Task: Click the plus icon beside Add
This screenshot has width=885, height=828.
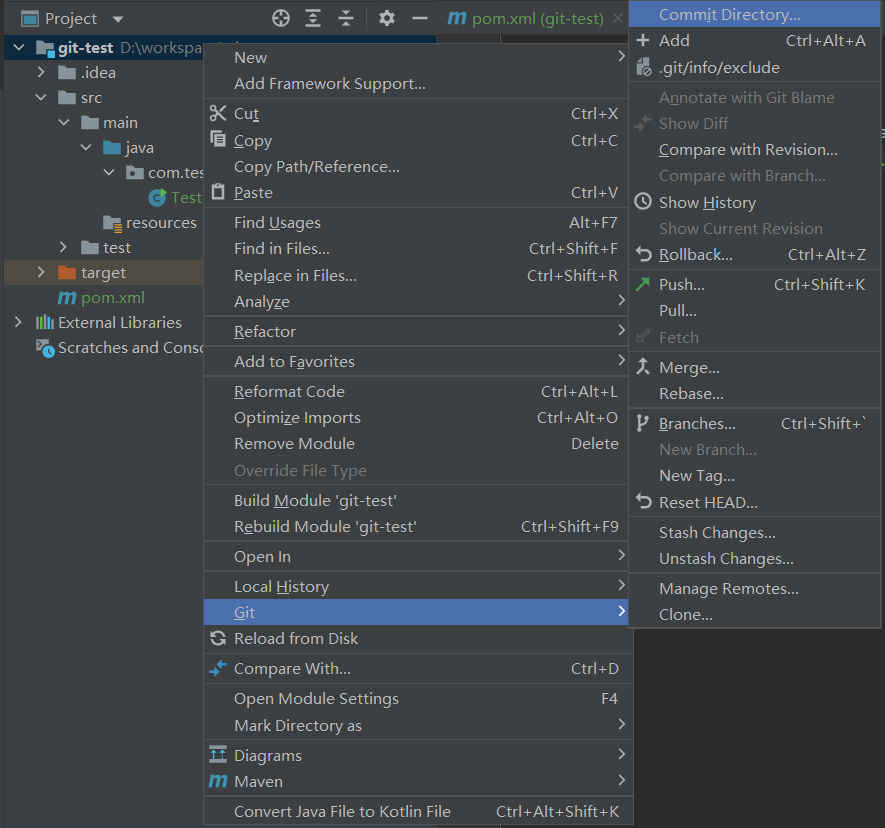Action: click(643, 40)
